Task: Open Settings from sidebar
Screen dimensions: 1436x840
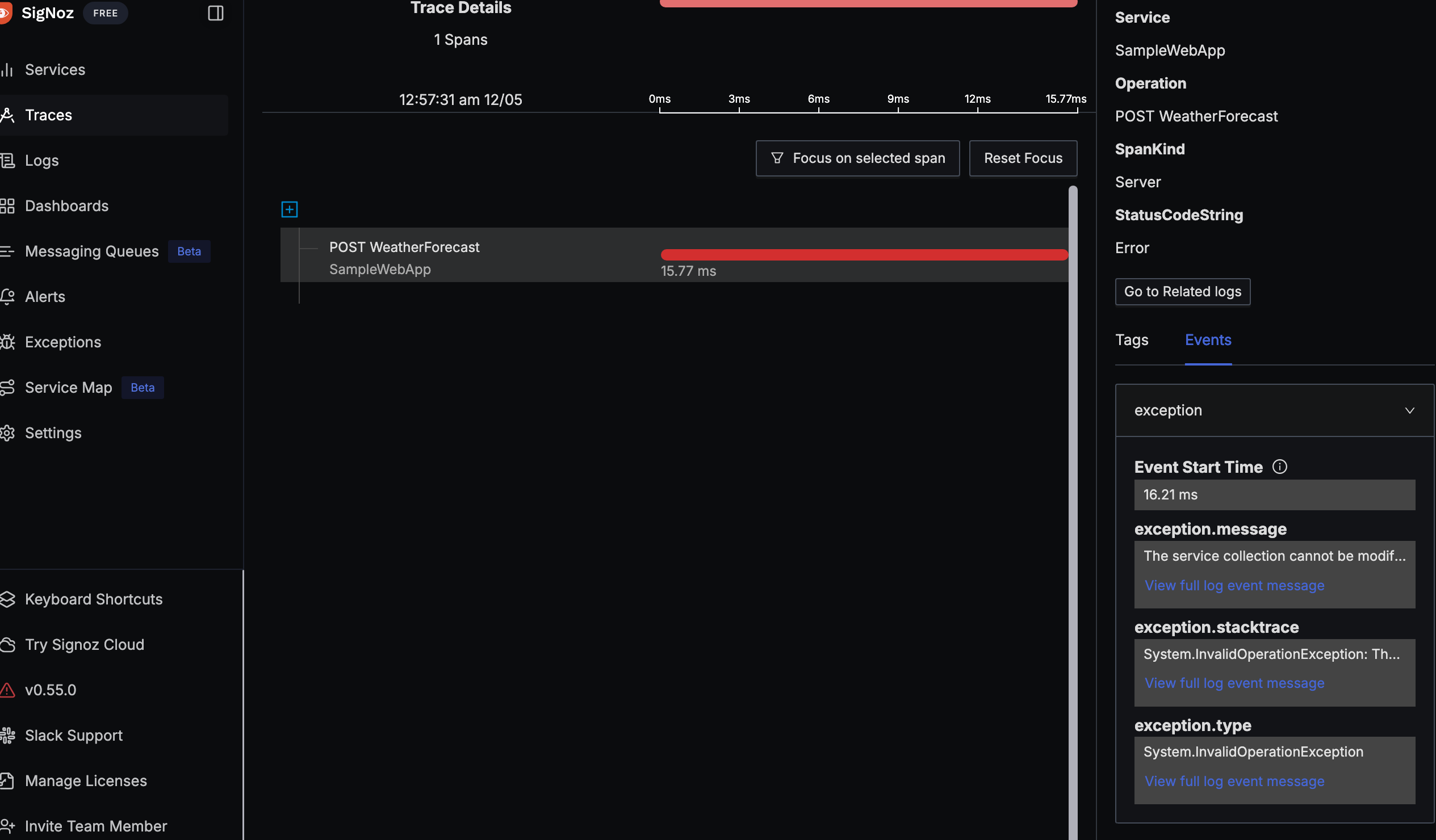Action: (x=53, y=433)
